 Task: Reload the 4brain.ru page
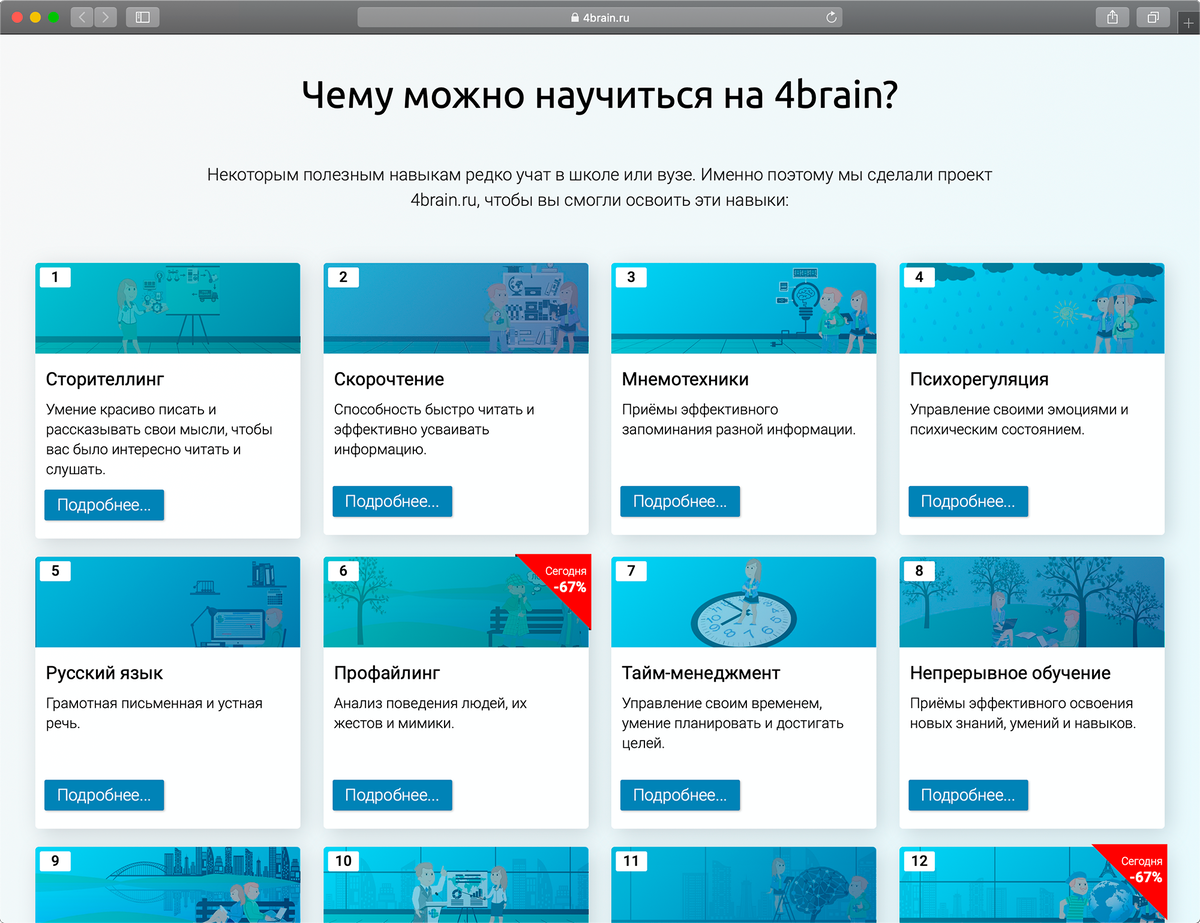[830, 17]
